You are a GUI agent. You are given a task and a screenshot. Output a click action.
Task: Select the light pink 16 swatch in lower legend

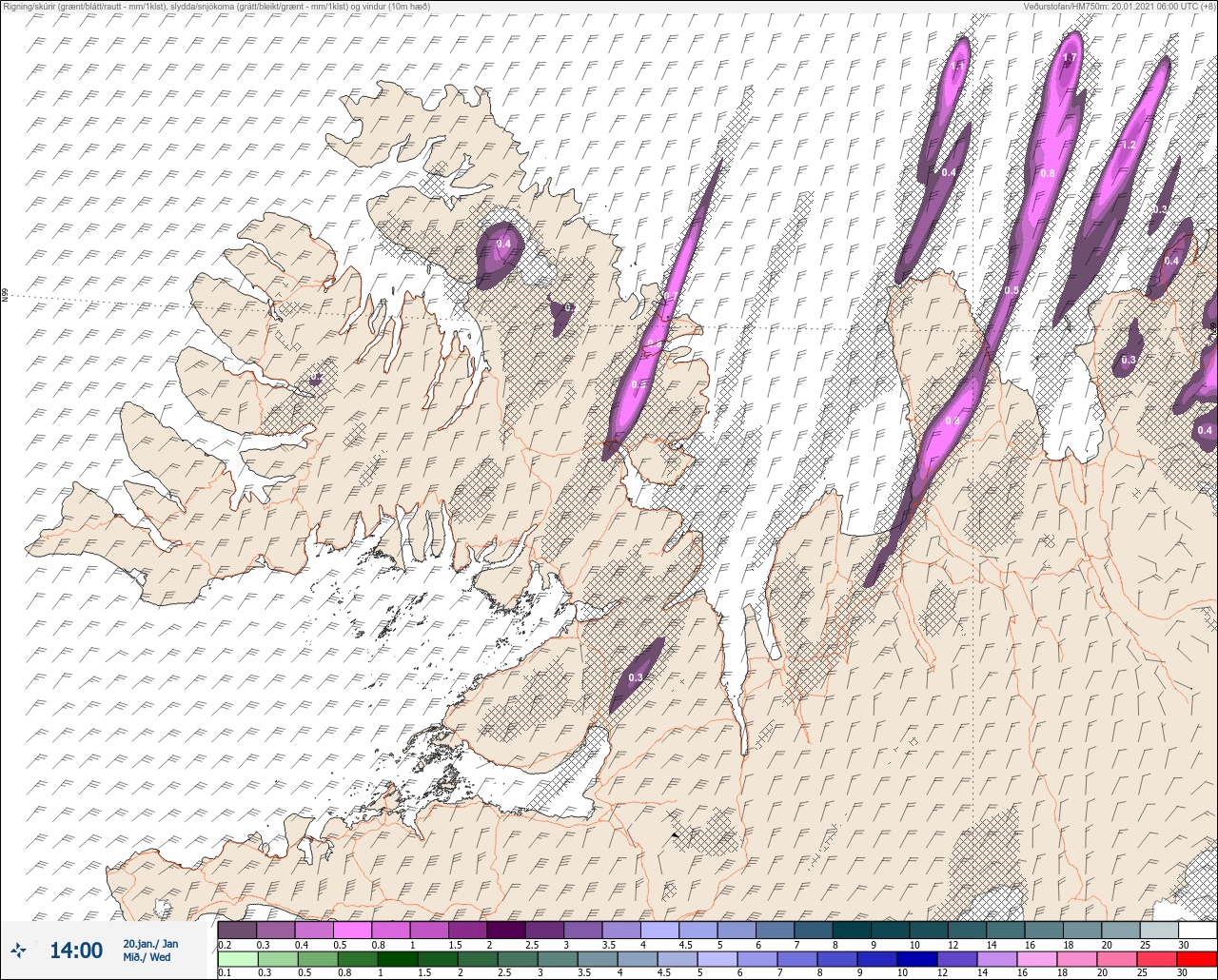click(x=1036, y=959)
